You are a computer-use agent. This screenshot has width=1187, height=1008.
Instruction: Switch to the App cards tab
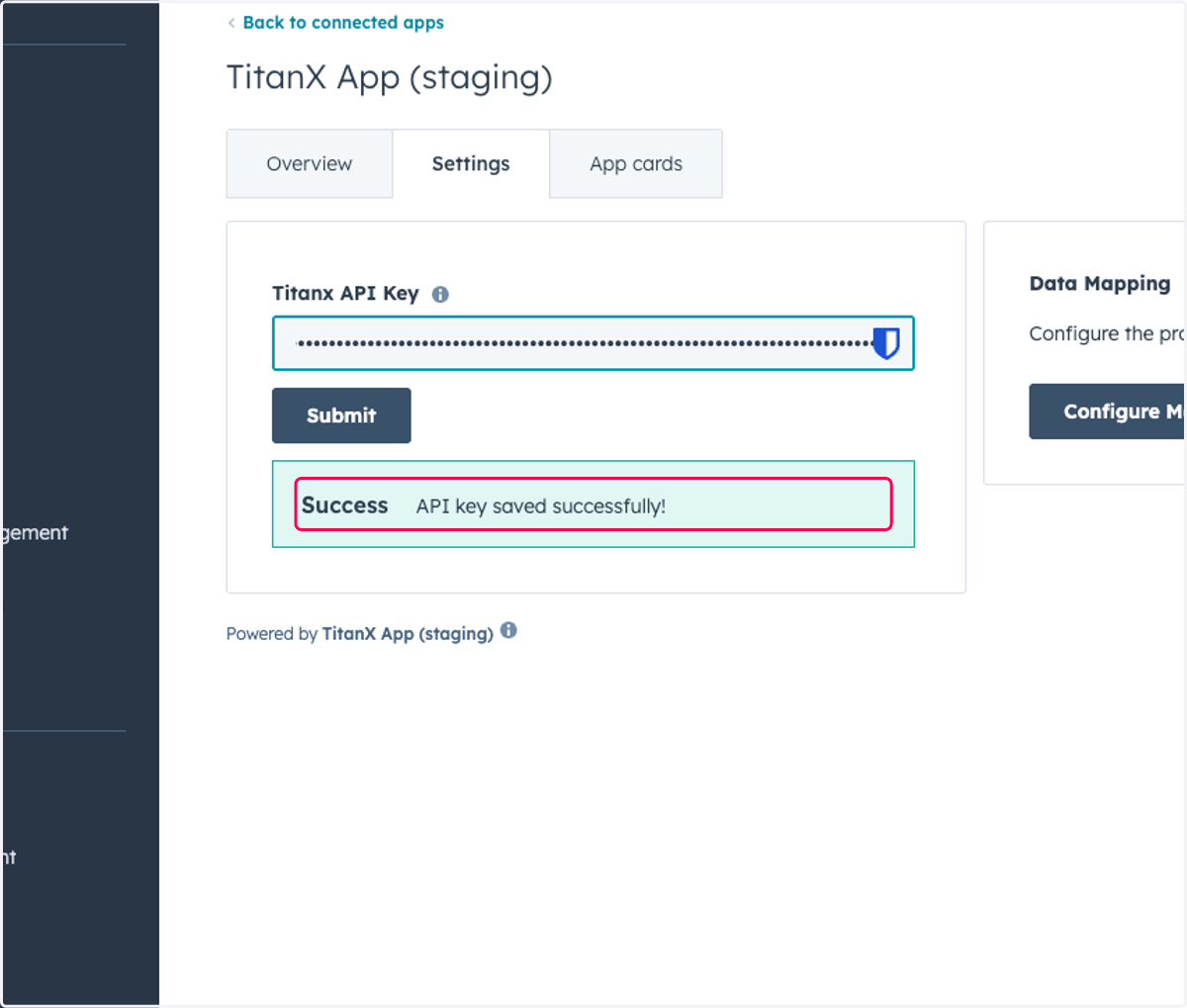pos(636,164)
